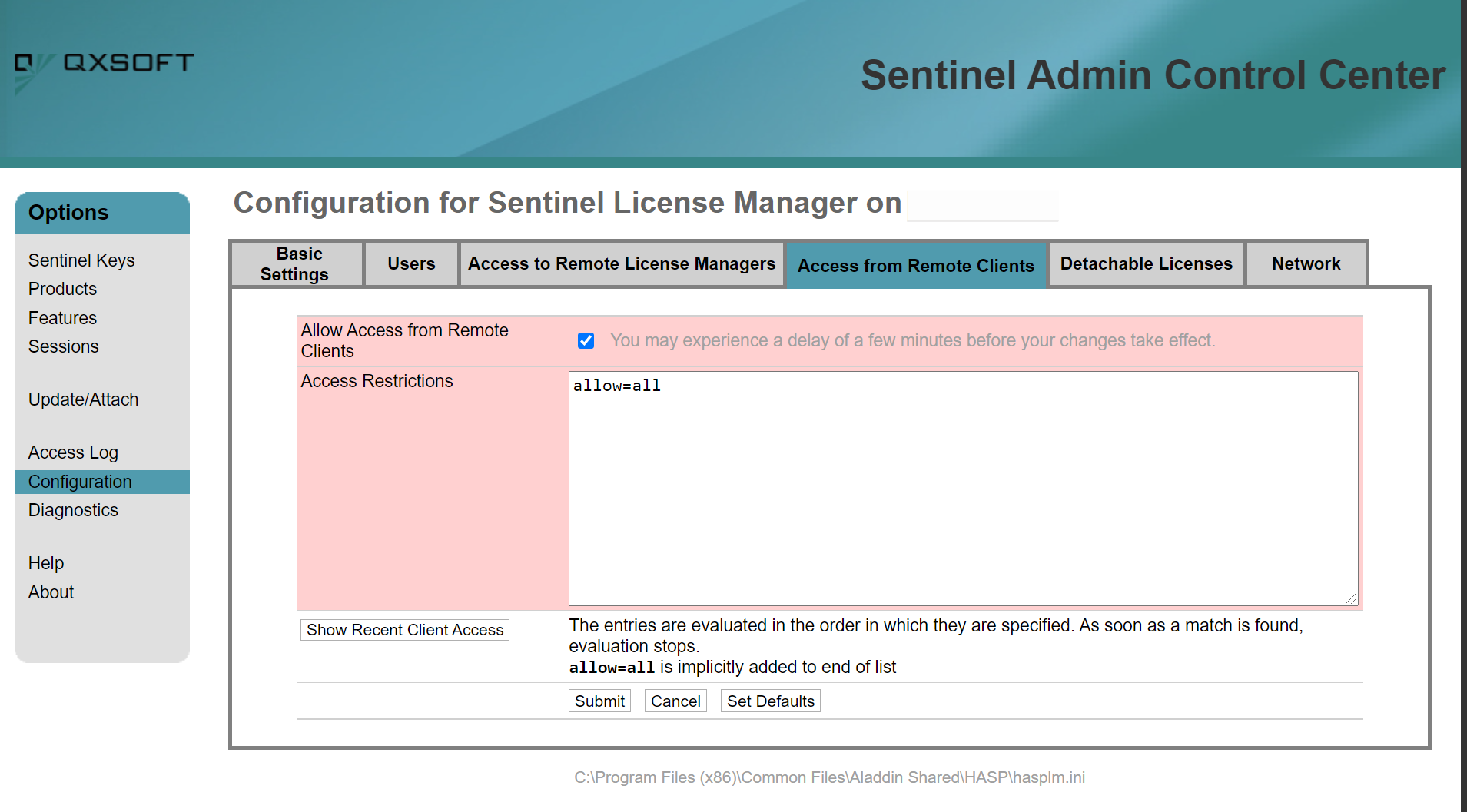This screenshot has width=1467, height=812.
Task: Open Access to Remote License Managers tab
Action: (x=622, y=264)
